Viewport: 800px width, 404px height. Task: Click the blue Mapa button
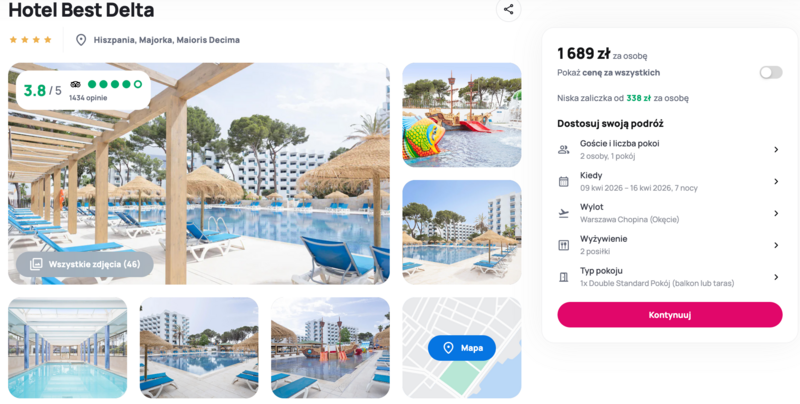pos(462,348)
